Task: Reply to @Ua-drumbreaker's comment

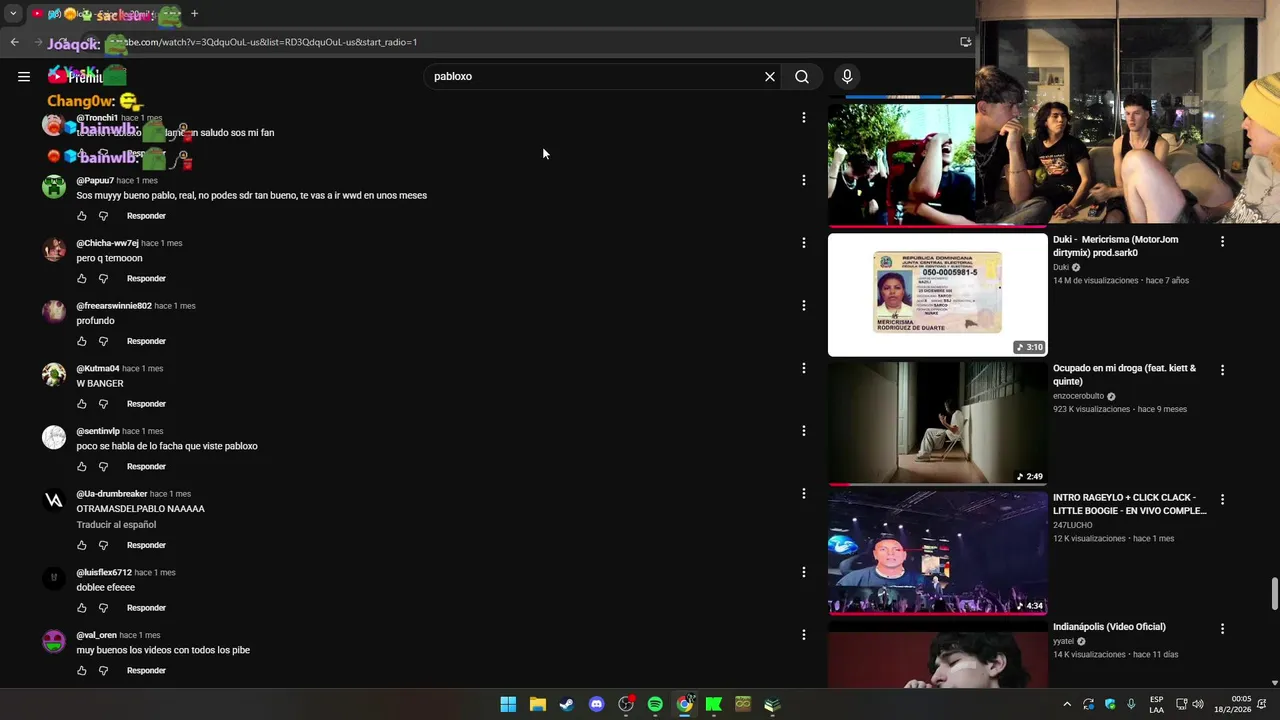Action: click(x=146, y=545)
